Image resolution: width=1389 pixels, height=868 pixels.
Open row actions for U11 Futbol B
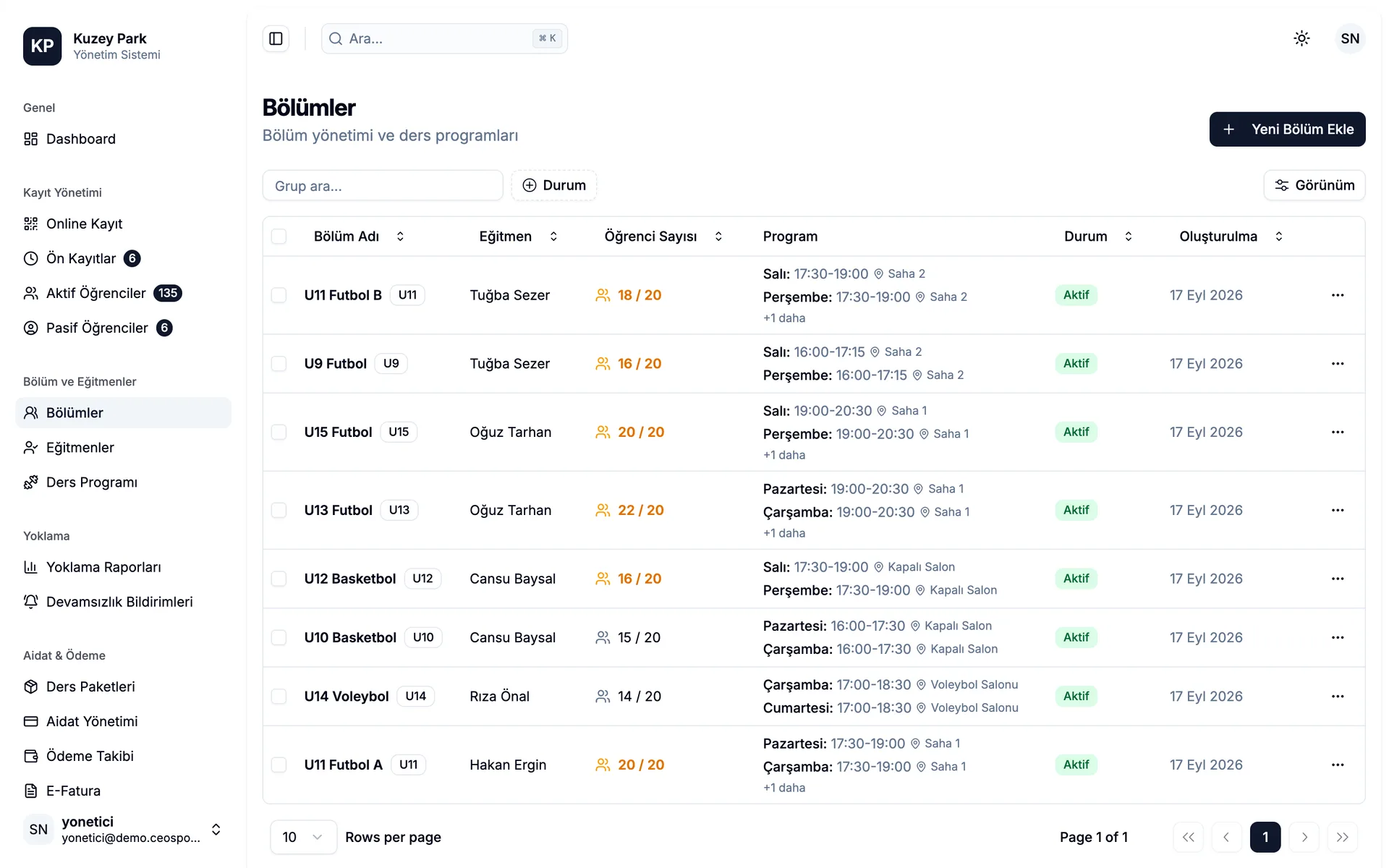pyautogui.click(x=1338, y=295)
